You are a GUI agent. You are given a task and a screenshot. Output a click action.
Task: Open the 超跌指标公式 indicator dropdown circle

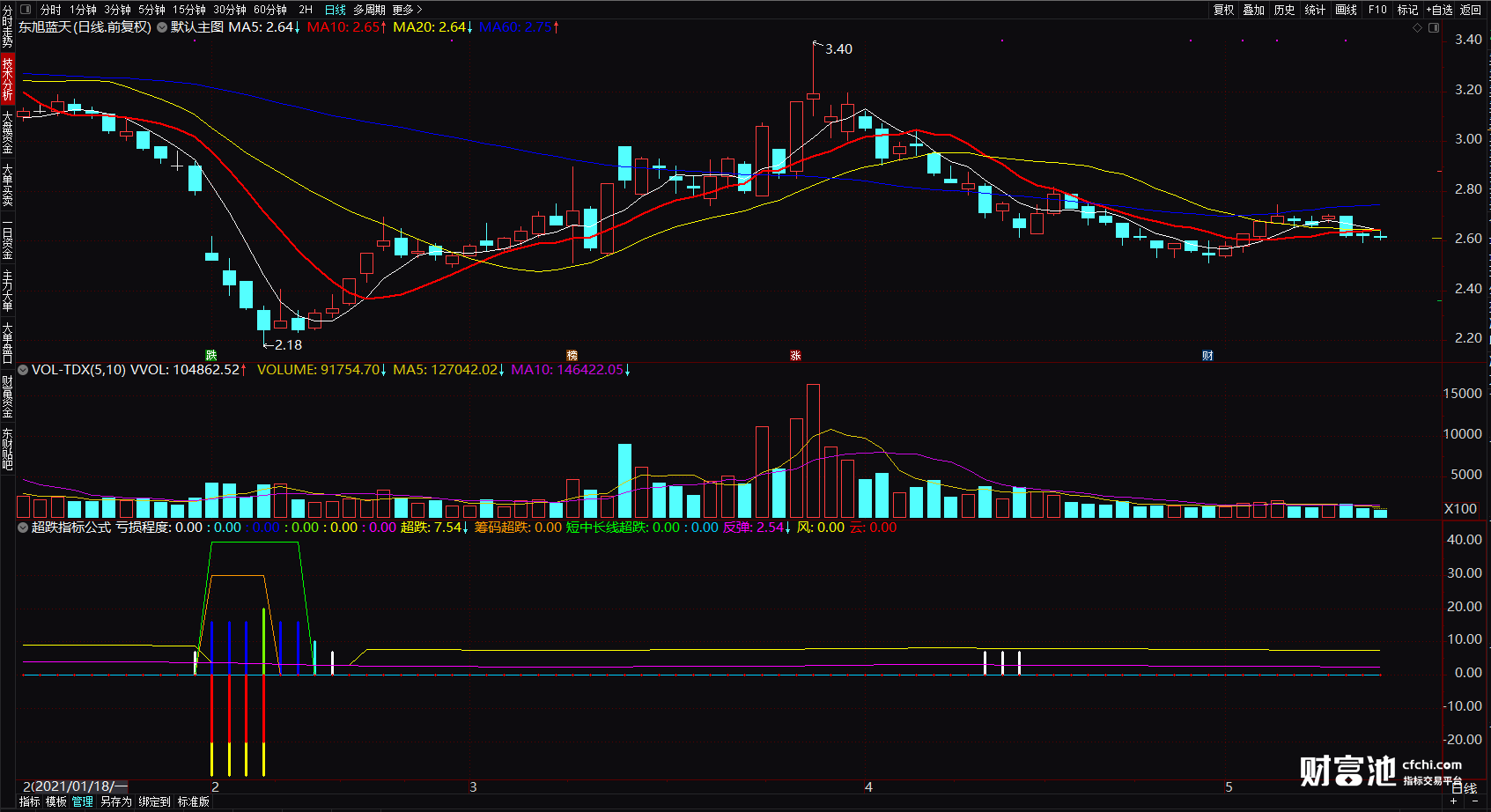[23, 528]
